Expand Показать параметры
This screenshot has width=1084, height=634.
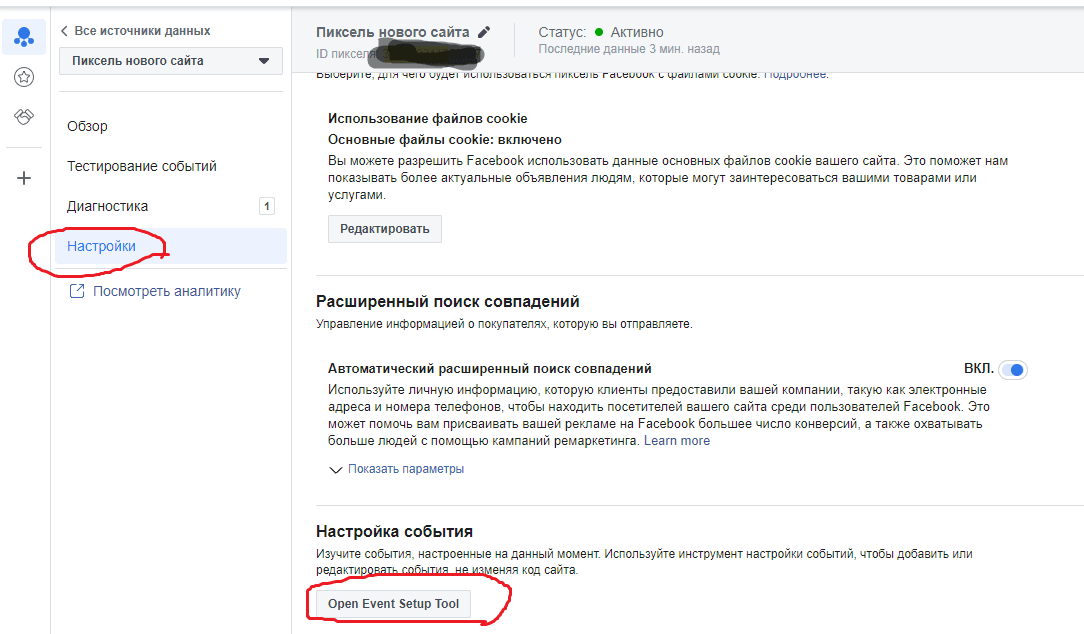coord(406,469)
